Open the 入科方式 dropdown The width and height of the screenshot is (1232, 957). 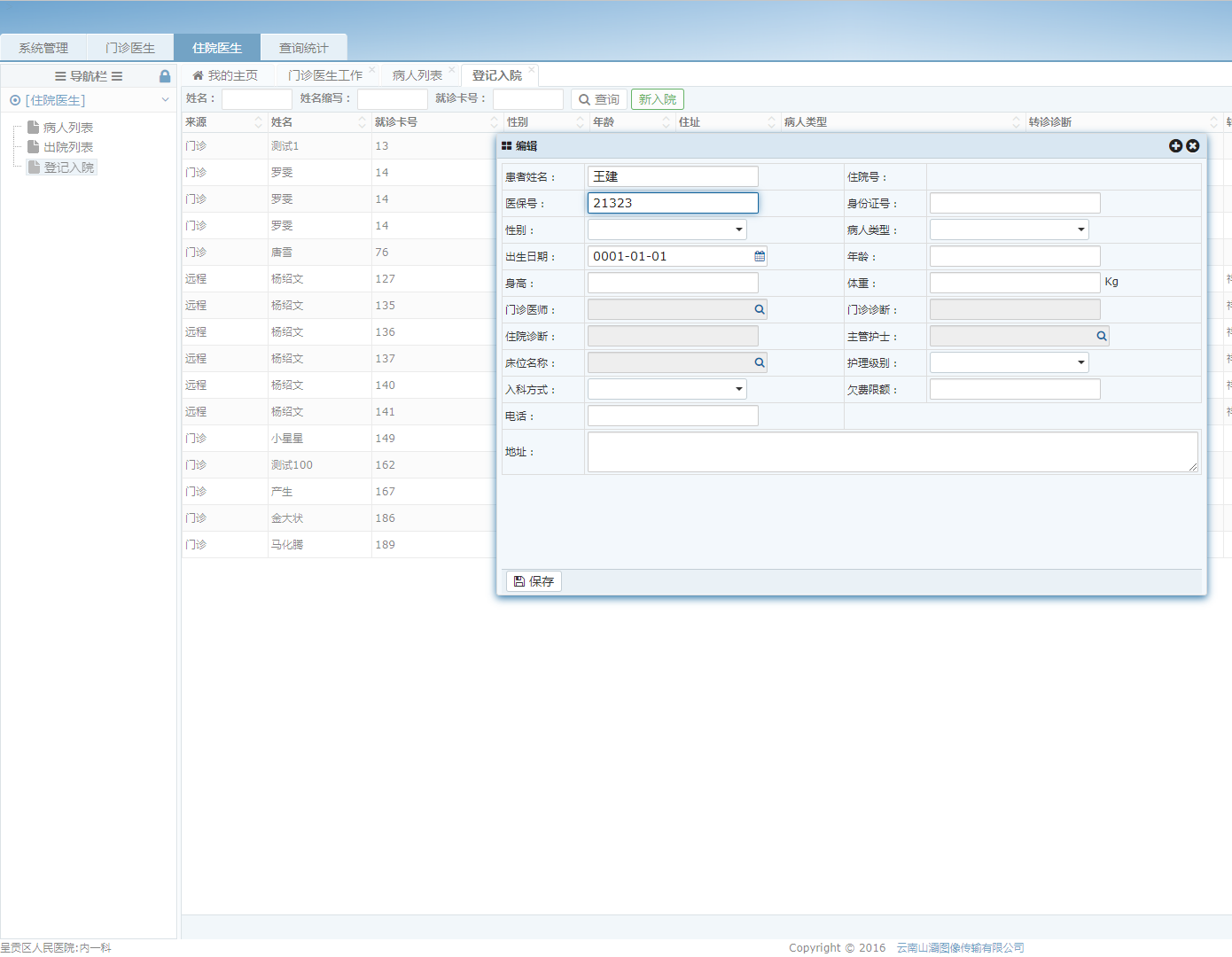(667, 389)
